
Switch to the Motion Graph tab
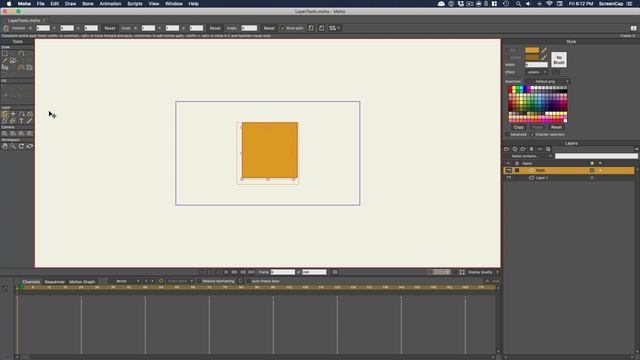pos(82,282)
